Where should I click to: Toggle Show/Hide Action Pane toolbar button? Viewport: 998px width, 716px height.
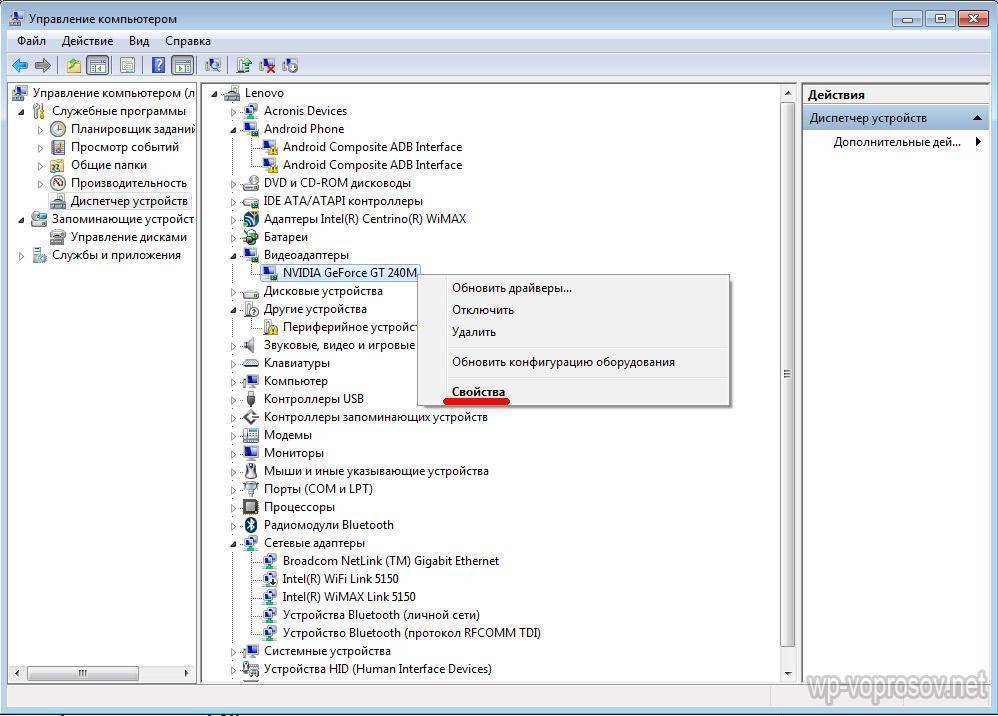(x=182, y=66)
